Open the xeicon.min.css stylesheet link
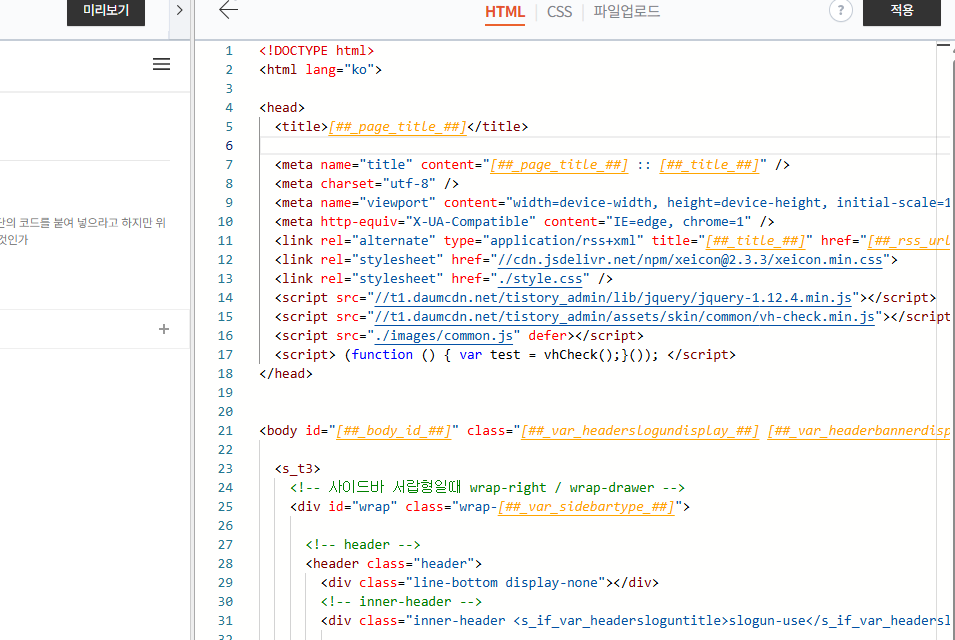The image size is (955, 640). (x=689, y=260)
